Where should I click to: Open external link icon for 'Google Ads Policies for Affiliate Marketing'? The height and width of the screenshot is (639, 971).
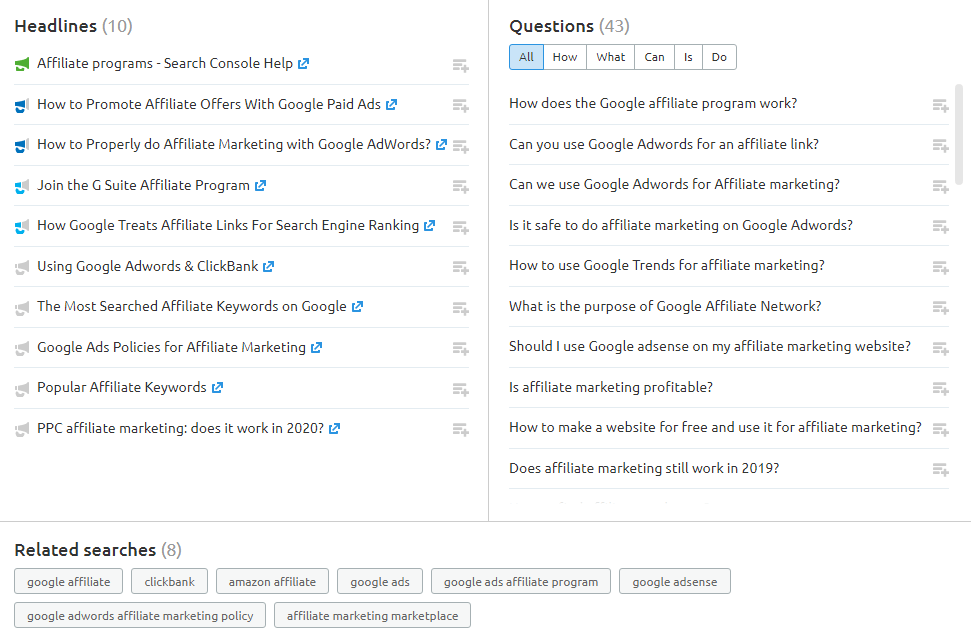pos(316,348)
